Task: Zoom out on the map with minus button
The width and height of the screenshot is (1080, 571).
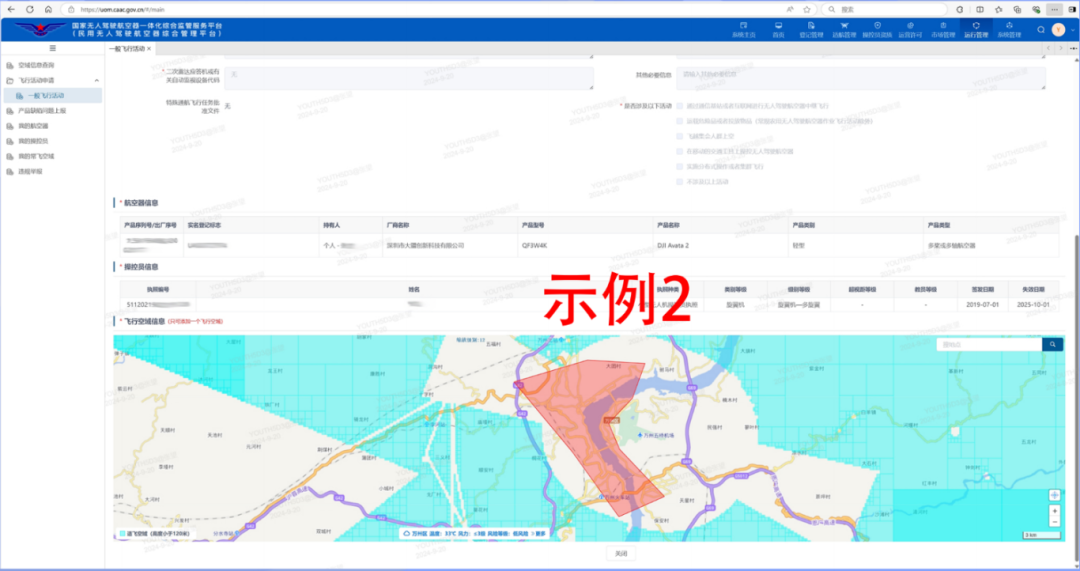Action: [1054, 522]
